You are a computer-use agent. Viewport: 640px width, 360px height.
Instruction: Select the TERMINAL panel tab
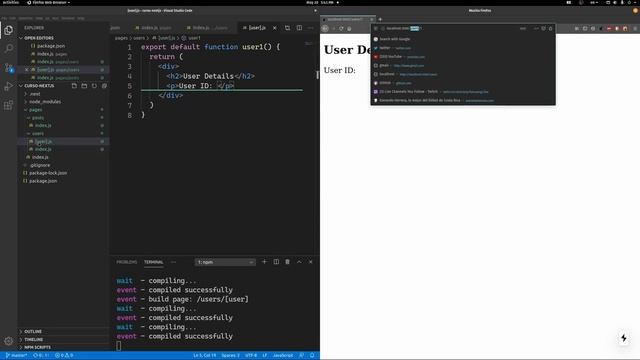153,262
